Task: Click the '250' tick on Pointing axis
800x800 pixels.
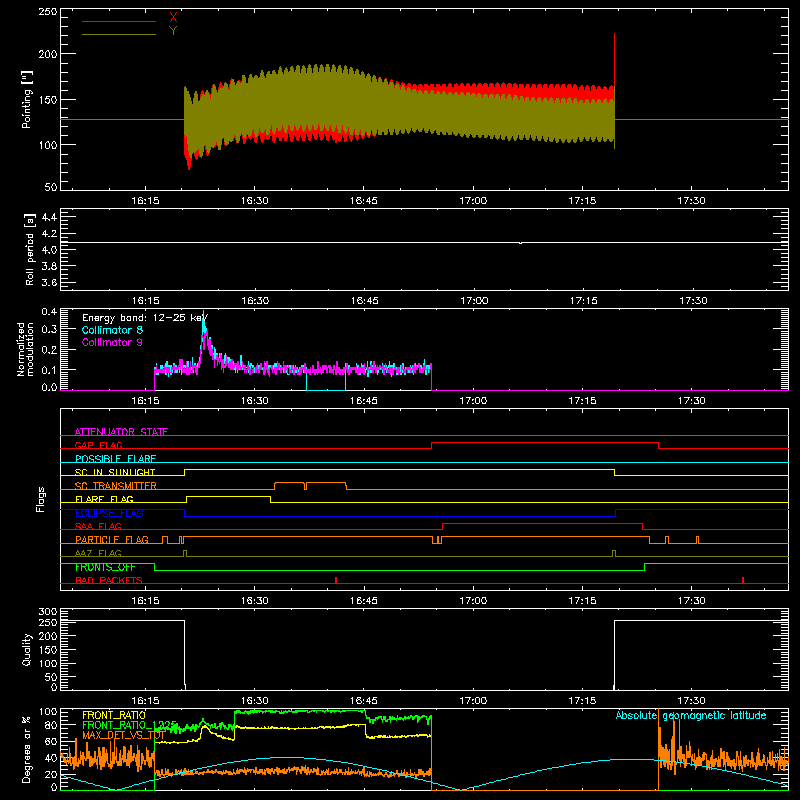Action: pyautogui.click(x=48, y=12)
